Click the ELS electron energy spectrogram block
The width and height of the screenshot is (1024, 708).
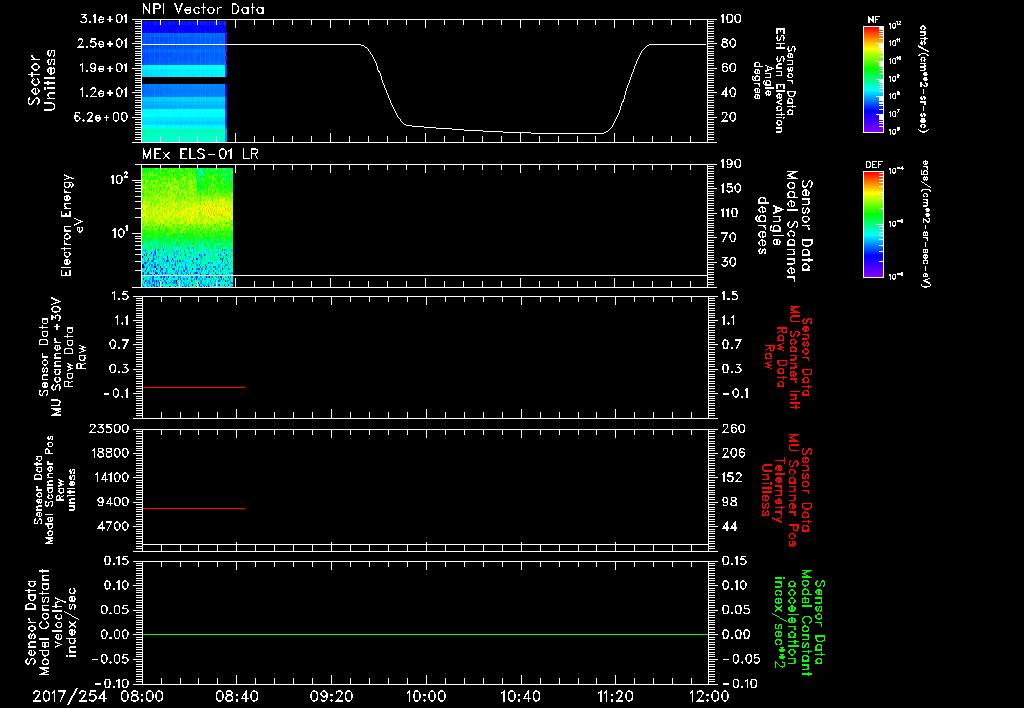click(187, 227)
